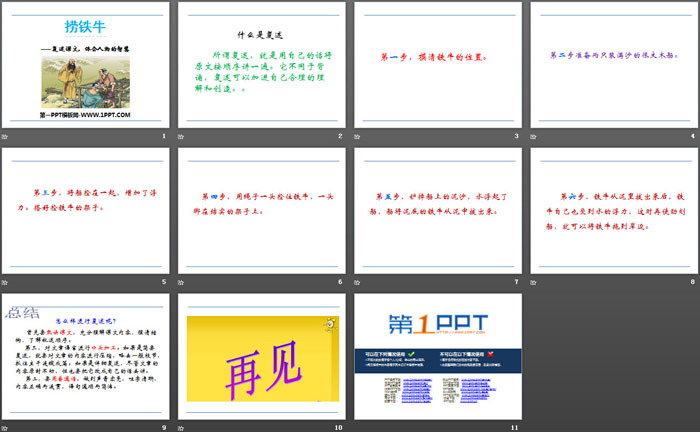700x432 pixels.
Task: Click slide number 11 label
Action: [515, 428]
